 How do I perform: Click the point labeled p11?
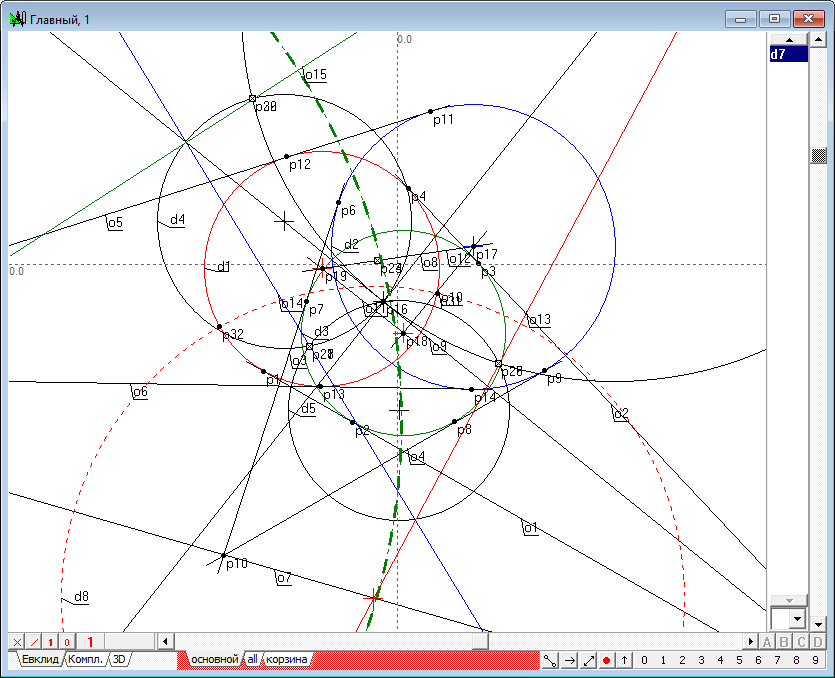point(431,112)
